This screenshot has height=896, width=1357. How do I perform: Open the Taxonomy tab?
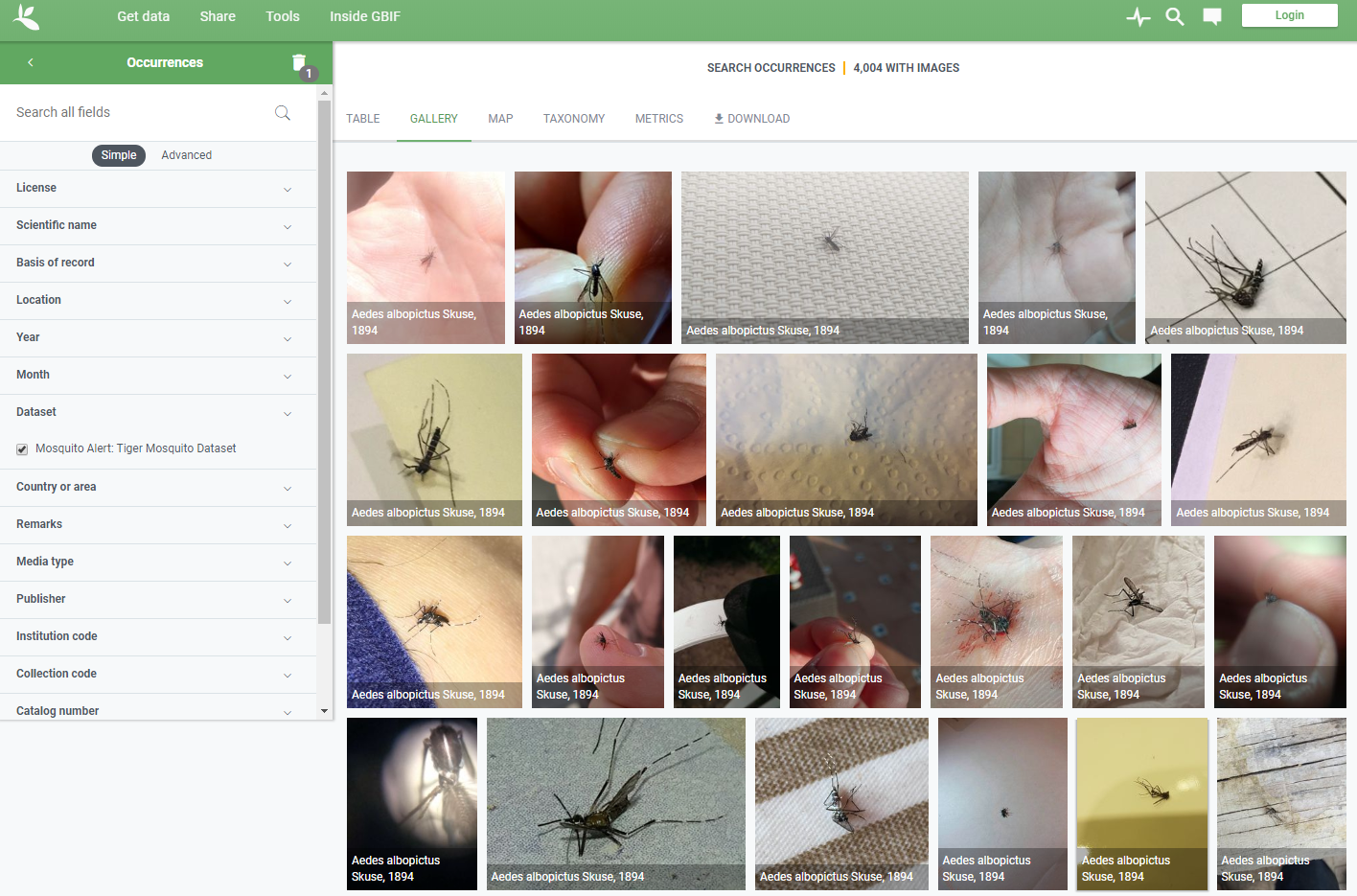[x=573, y=119]
